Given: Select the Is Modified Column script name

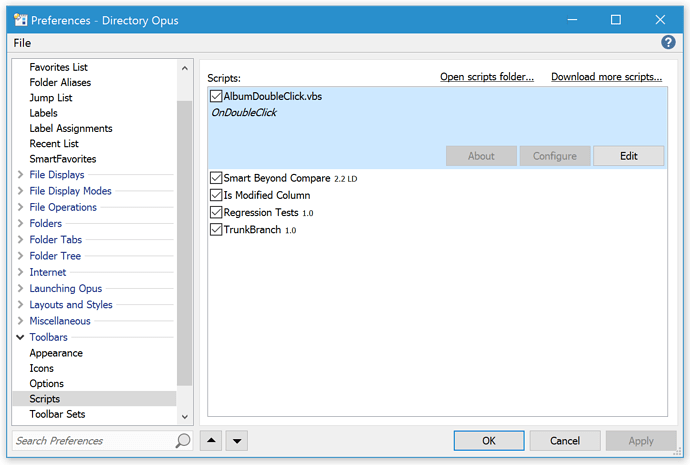Looking at the screenshot, I should click(x=267, y=195).
